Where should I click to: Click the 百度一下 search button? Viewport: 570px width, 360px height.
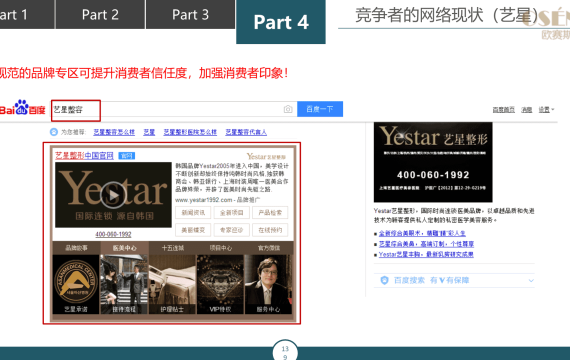[x=320, y=109]
